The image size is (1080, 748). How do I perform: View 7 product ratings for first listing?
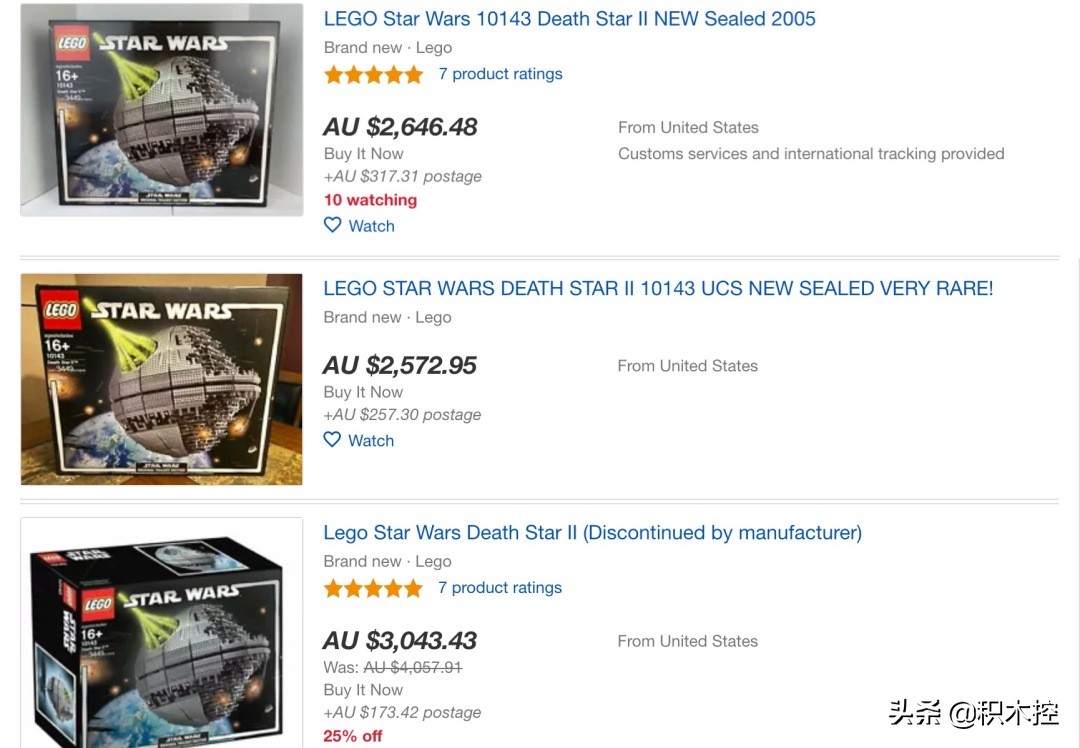click(500, 74)
